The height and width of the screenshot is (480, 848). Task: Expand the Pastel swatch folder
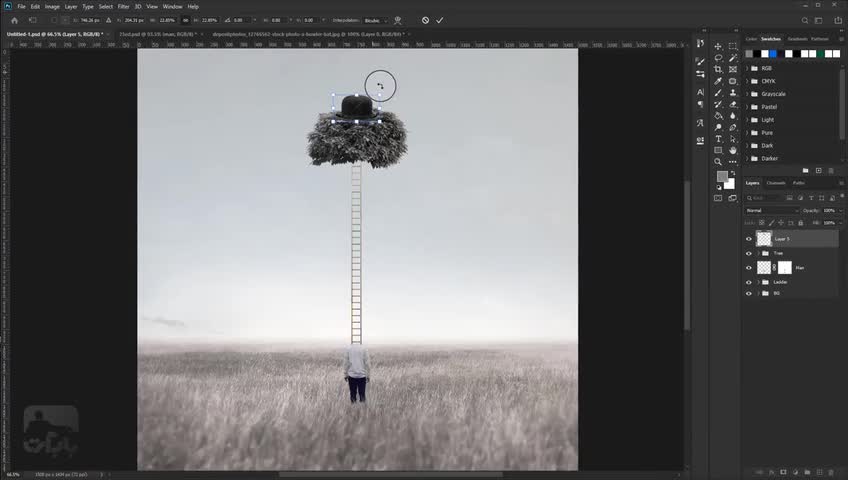click(x=747, y=107)
